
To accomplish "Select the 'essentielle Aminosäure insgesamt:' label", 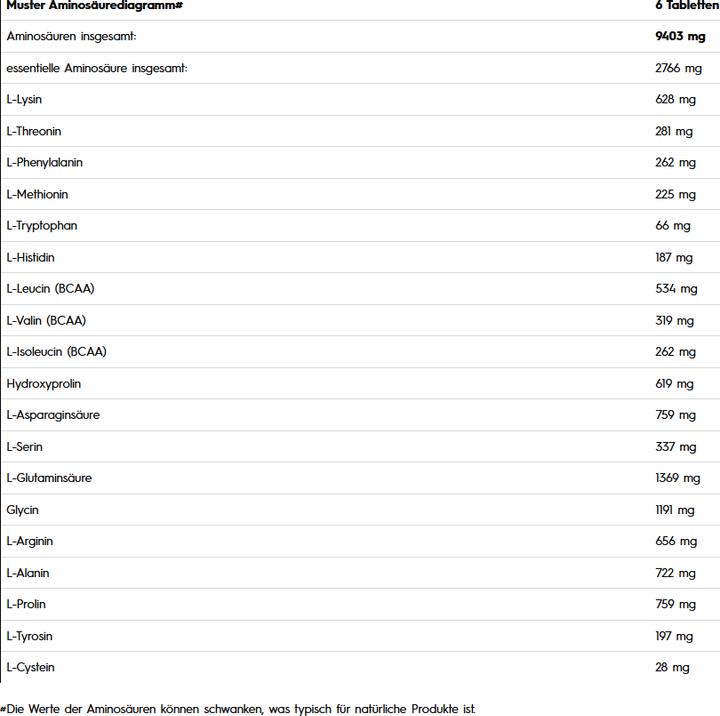I will [97, 68].
